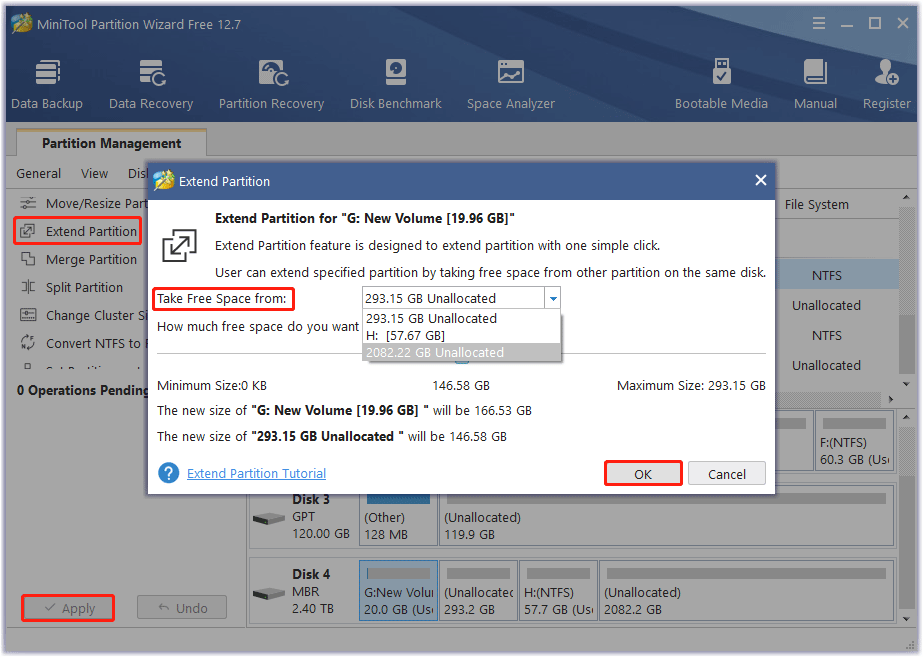Click the disk map scrollbar down arrow

906,619
